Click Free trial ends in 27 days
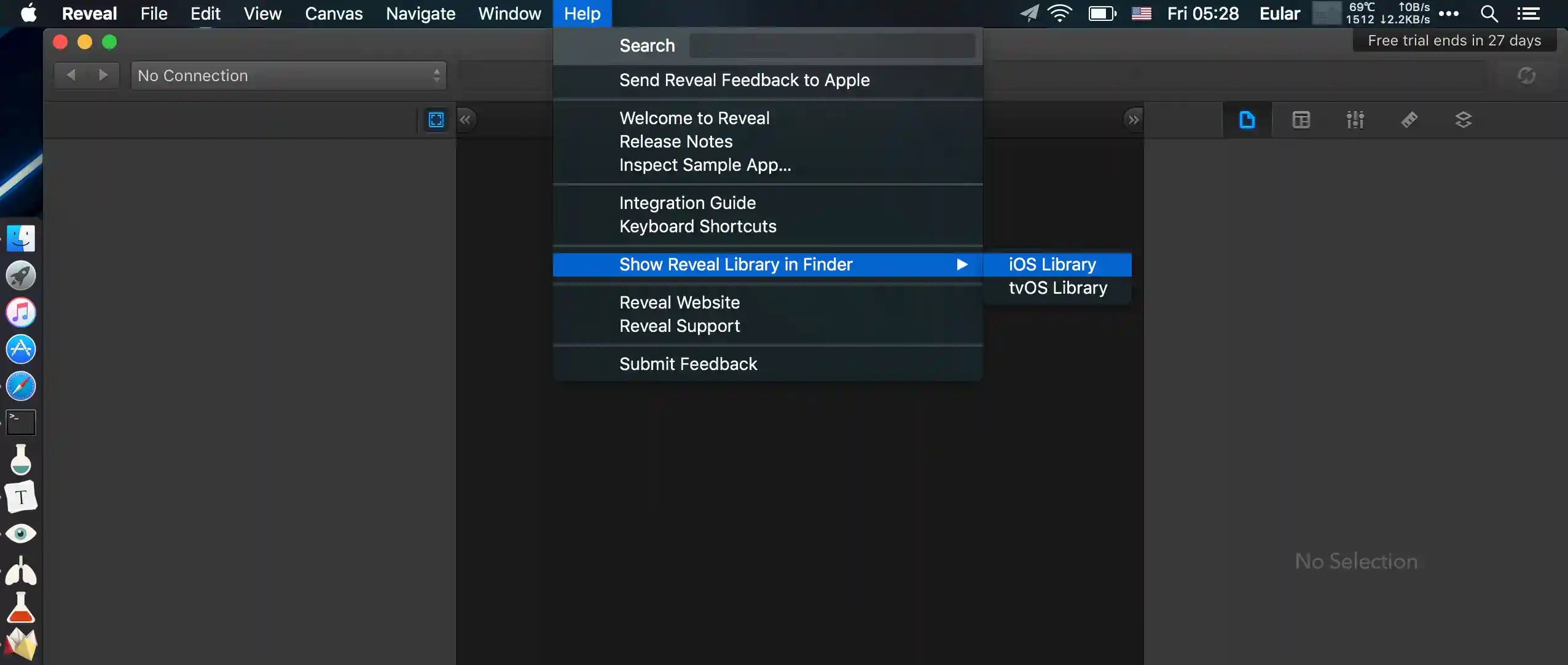 coord(1454,41)
